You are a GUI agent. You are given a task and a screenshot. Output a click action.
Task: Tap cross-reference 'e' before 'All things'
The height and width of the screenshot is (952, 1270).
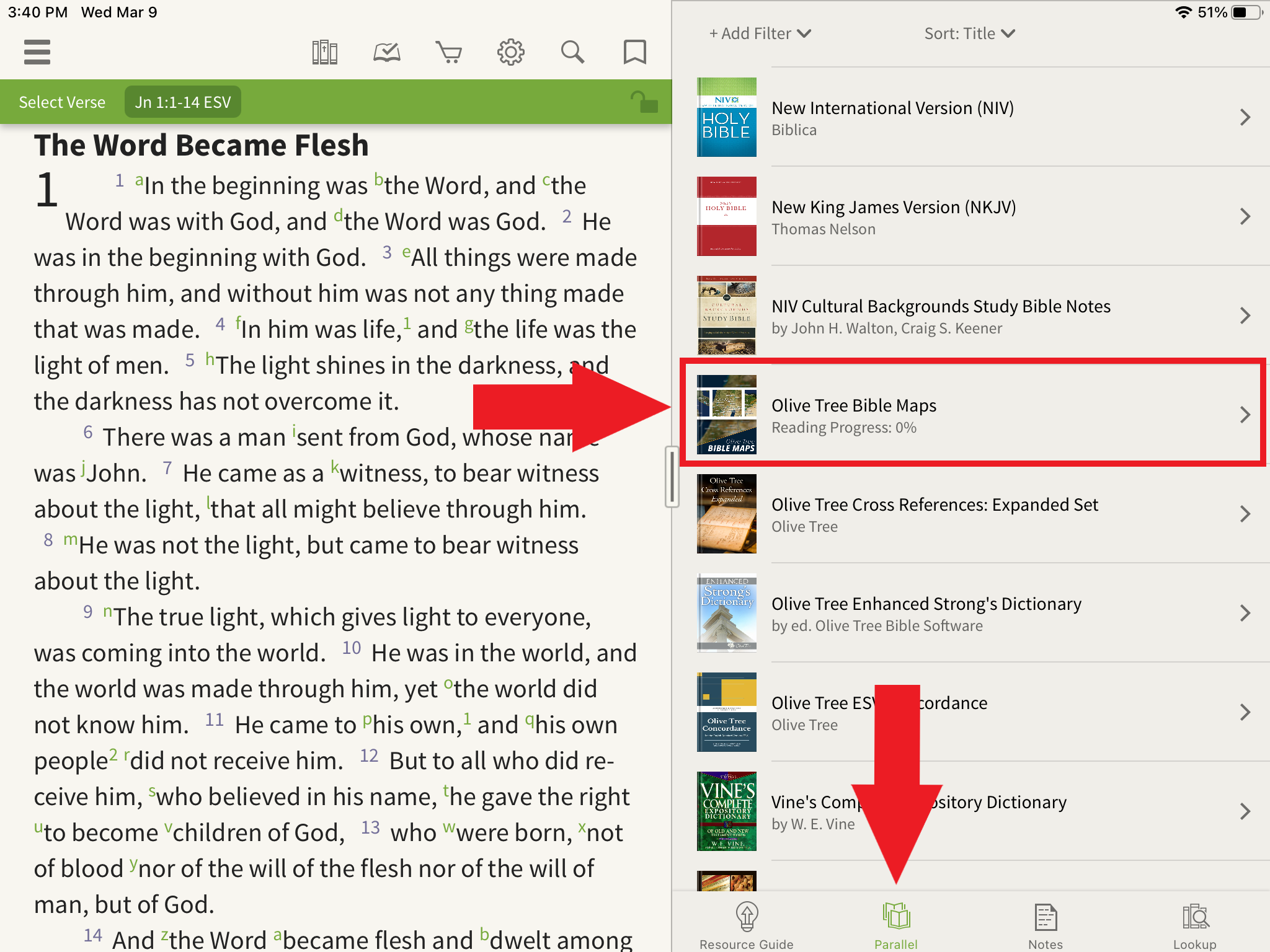tap(406, 252)
